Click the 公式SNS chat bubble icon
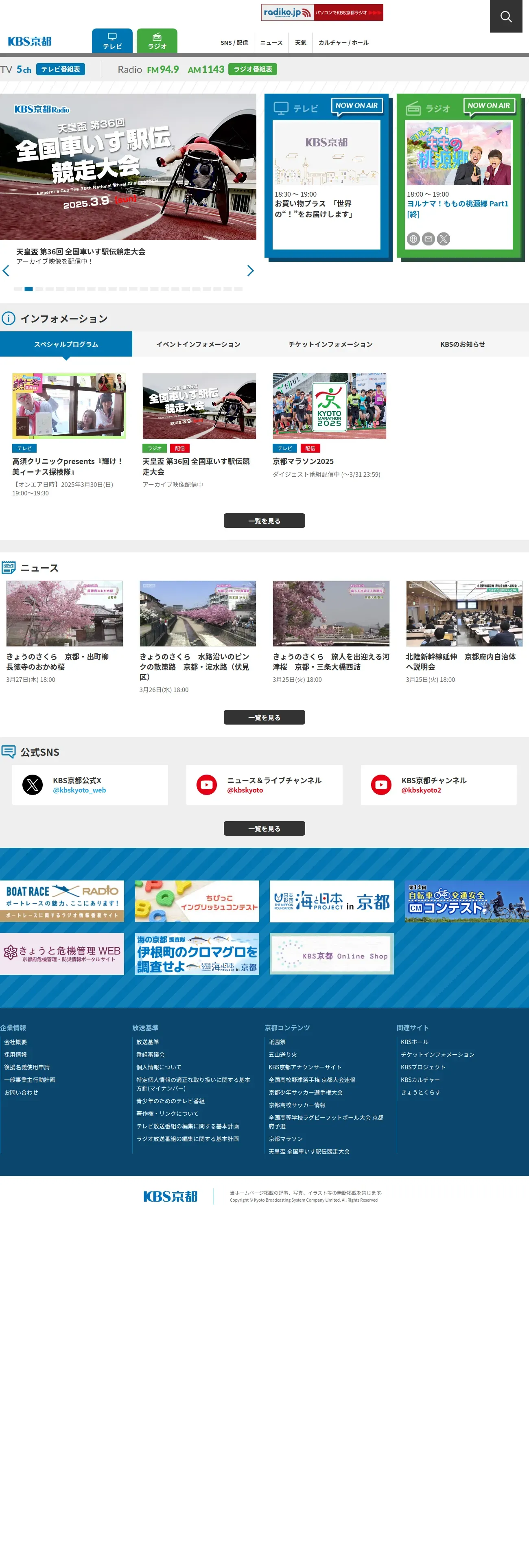 tap(9, 752)
